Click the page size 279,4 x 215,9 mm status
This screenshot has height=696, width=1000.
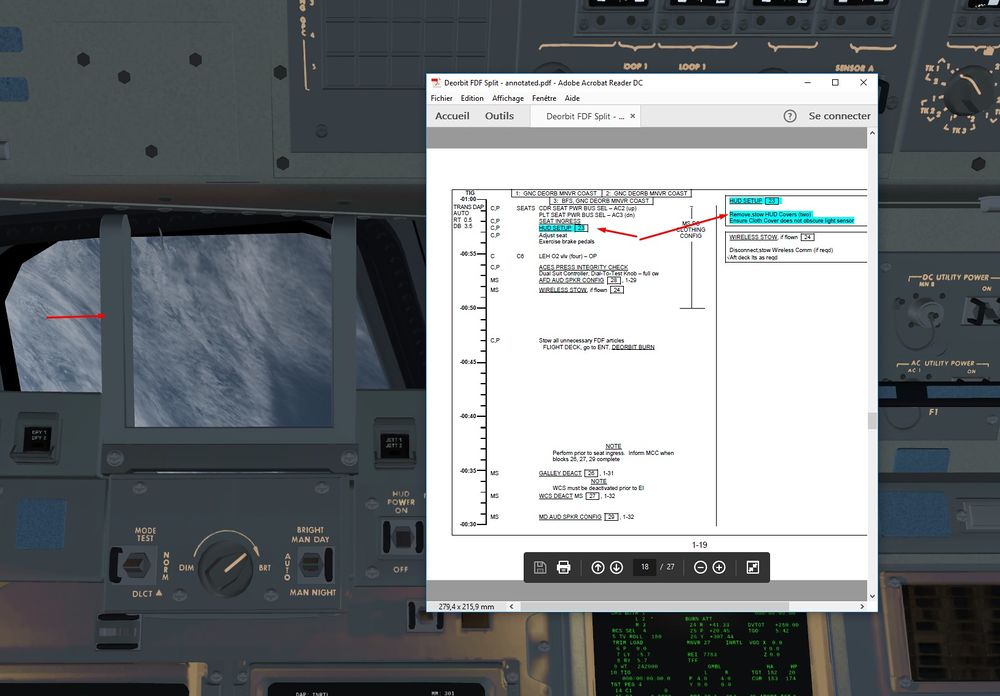pyautogui.click(x=466, y=607)
